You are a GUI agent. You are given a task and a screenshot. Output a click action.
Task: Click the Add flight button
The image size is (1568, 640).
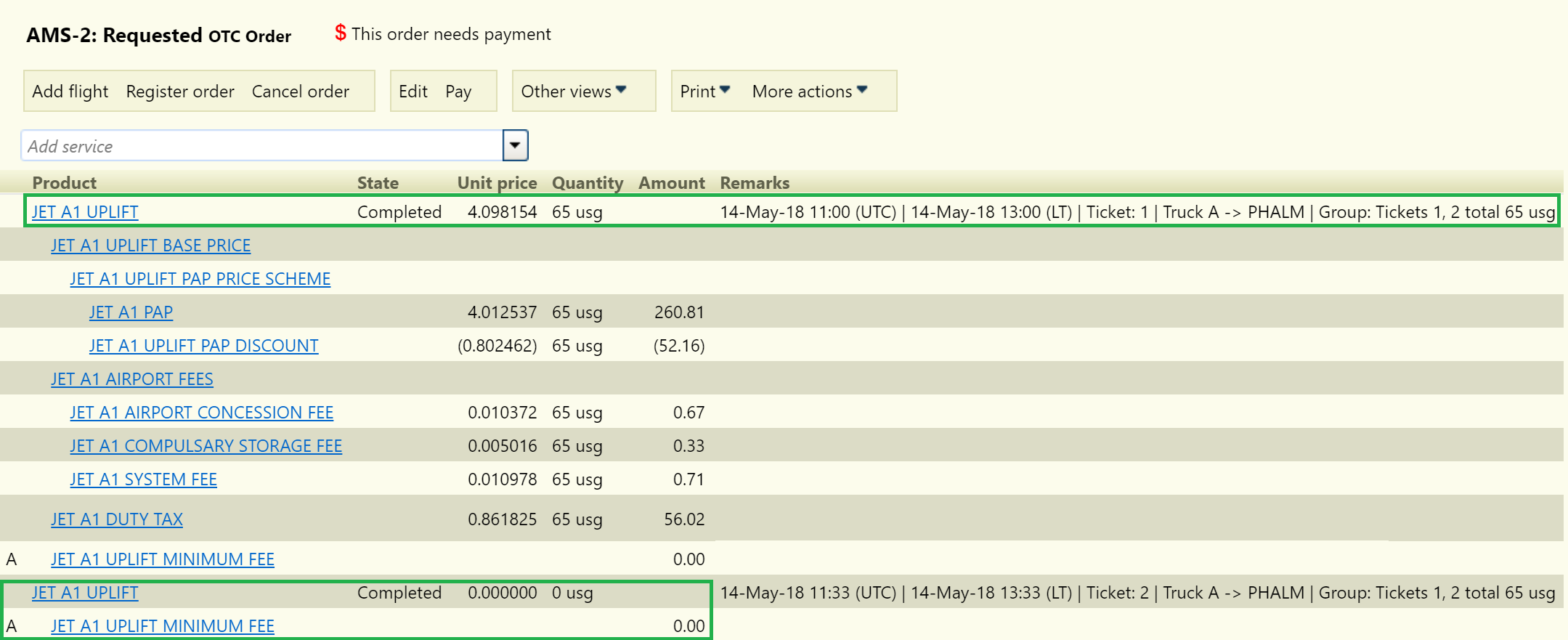(70, 92)
